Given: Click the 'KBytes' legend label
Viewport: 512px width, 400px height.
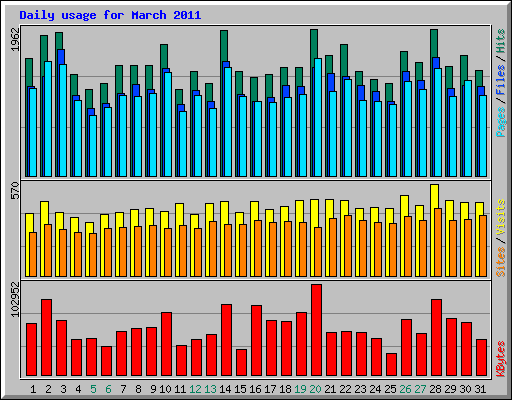Looking at the screenshot, I should 501,359.
